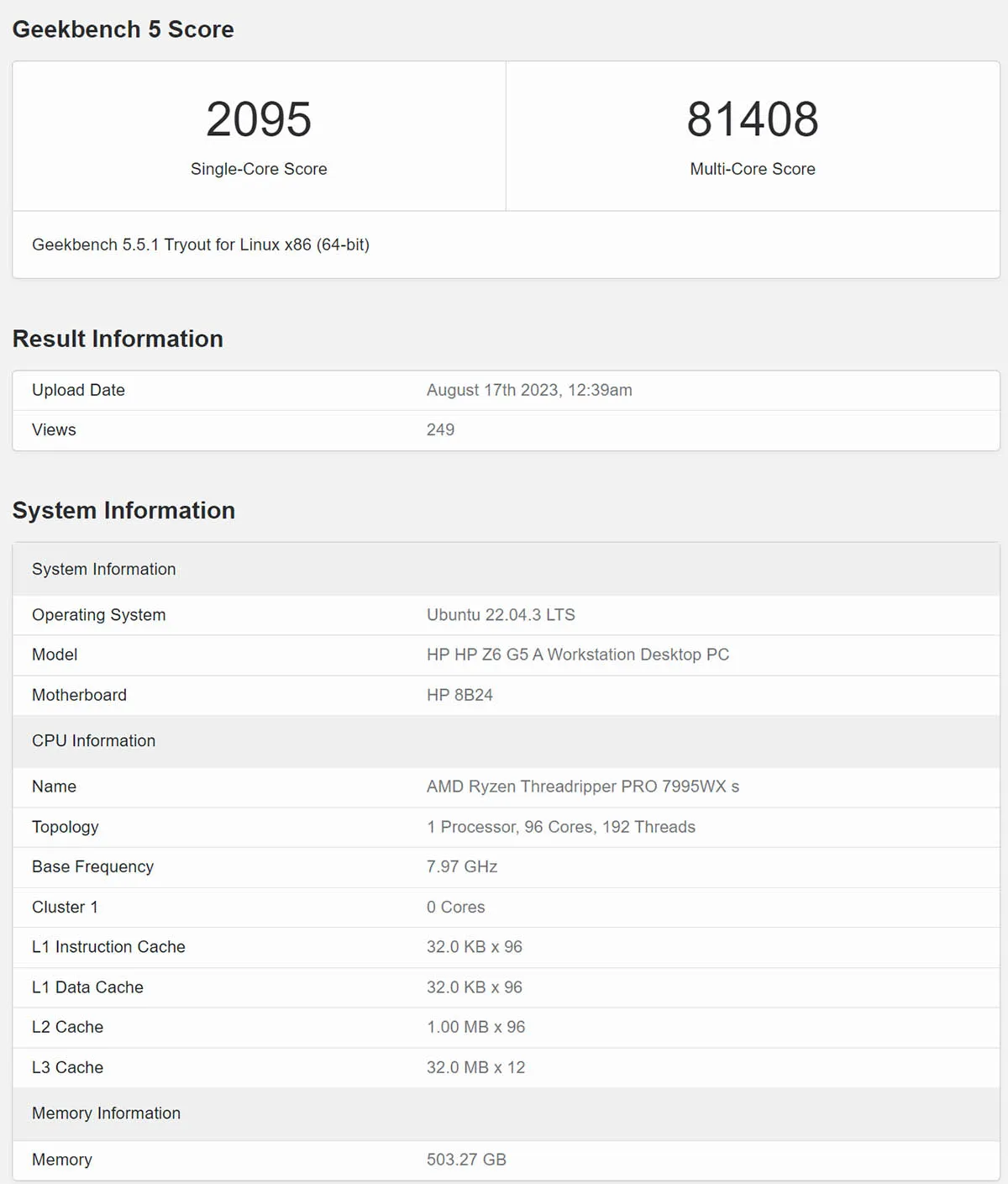This screenshot has width=1008, height=1184.
Task: Click the Multi-Core Score value 81408
Action: click(x=753, y=118)
